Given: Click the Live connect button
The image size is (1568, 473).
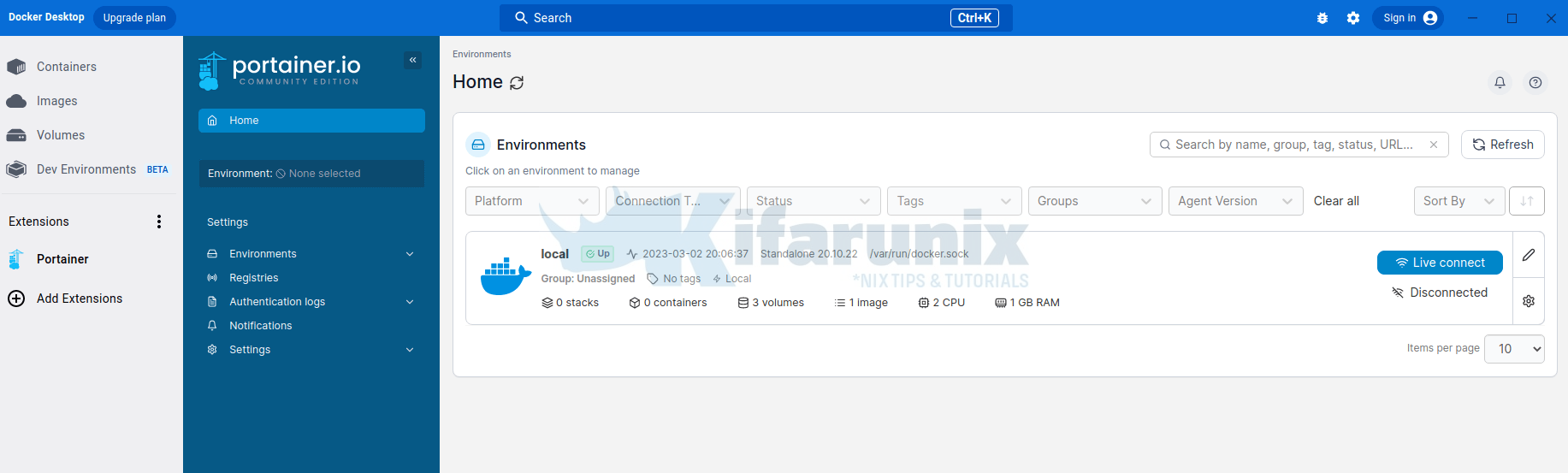Looking at the screenshot, I should tap(1440, 263).
